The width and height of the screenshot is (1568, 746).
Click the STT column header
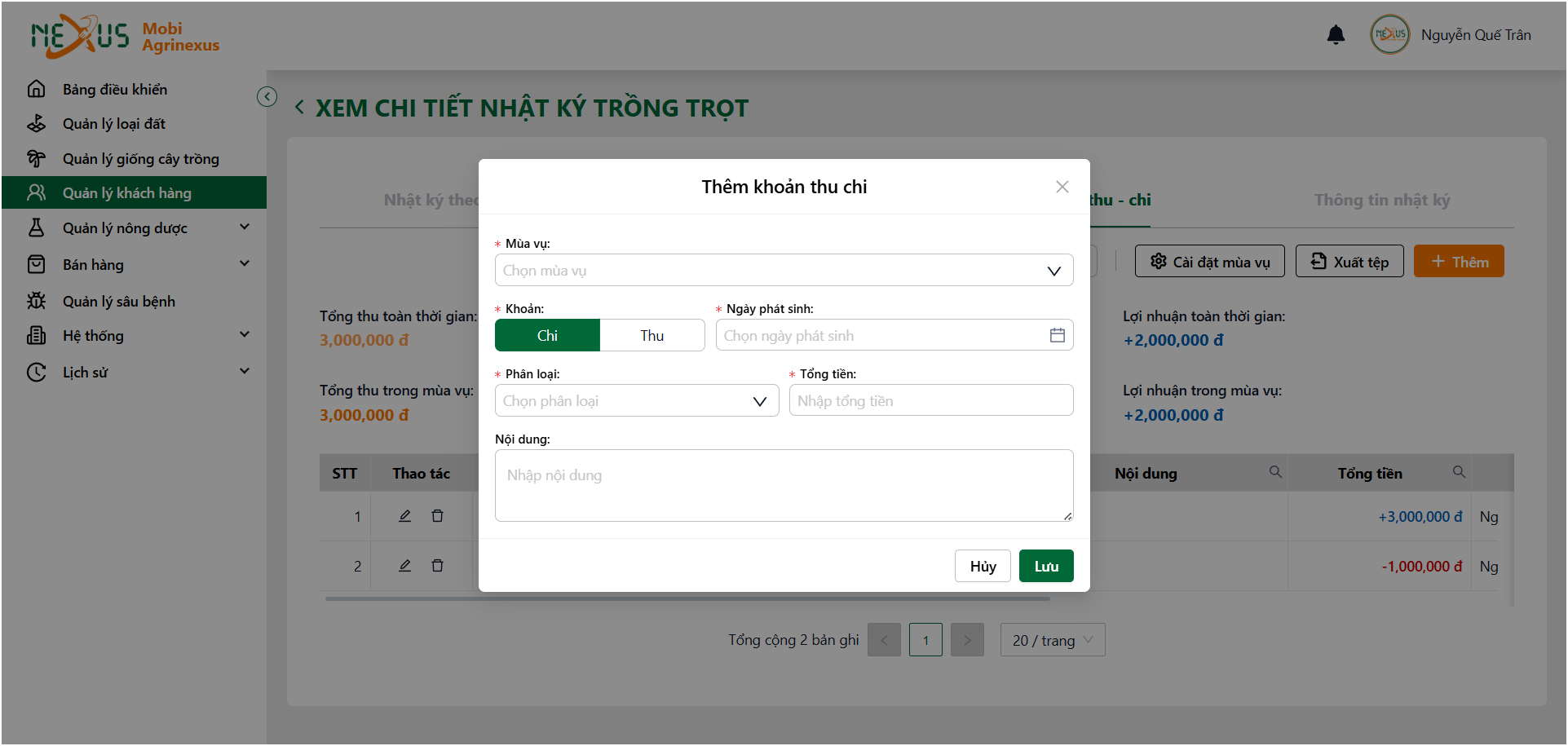coord(344,473)
